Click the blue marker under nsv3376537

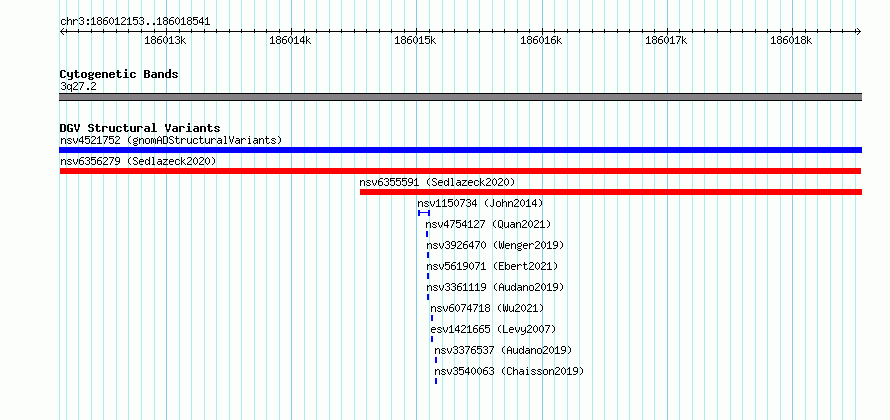point(436,360)
